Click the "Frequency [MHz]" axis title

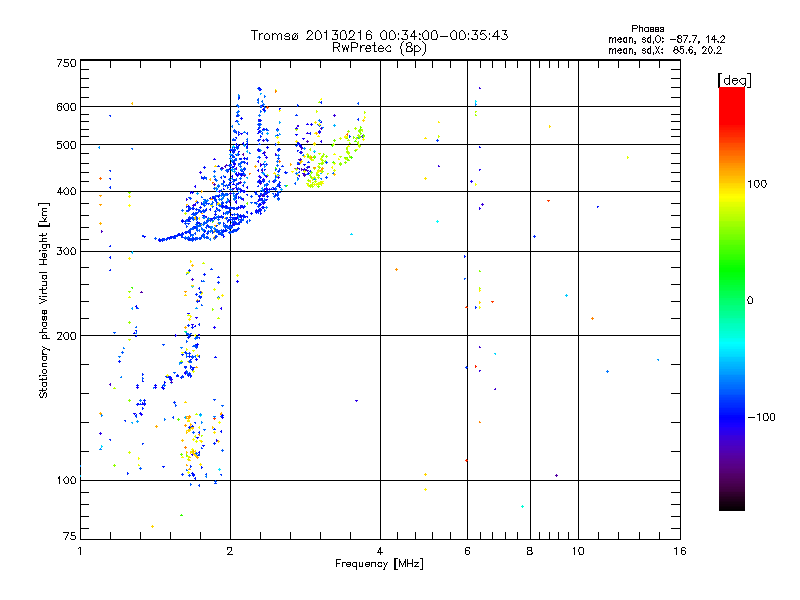379,564
